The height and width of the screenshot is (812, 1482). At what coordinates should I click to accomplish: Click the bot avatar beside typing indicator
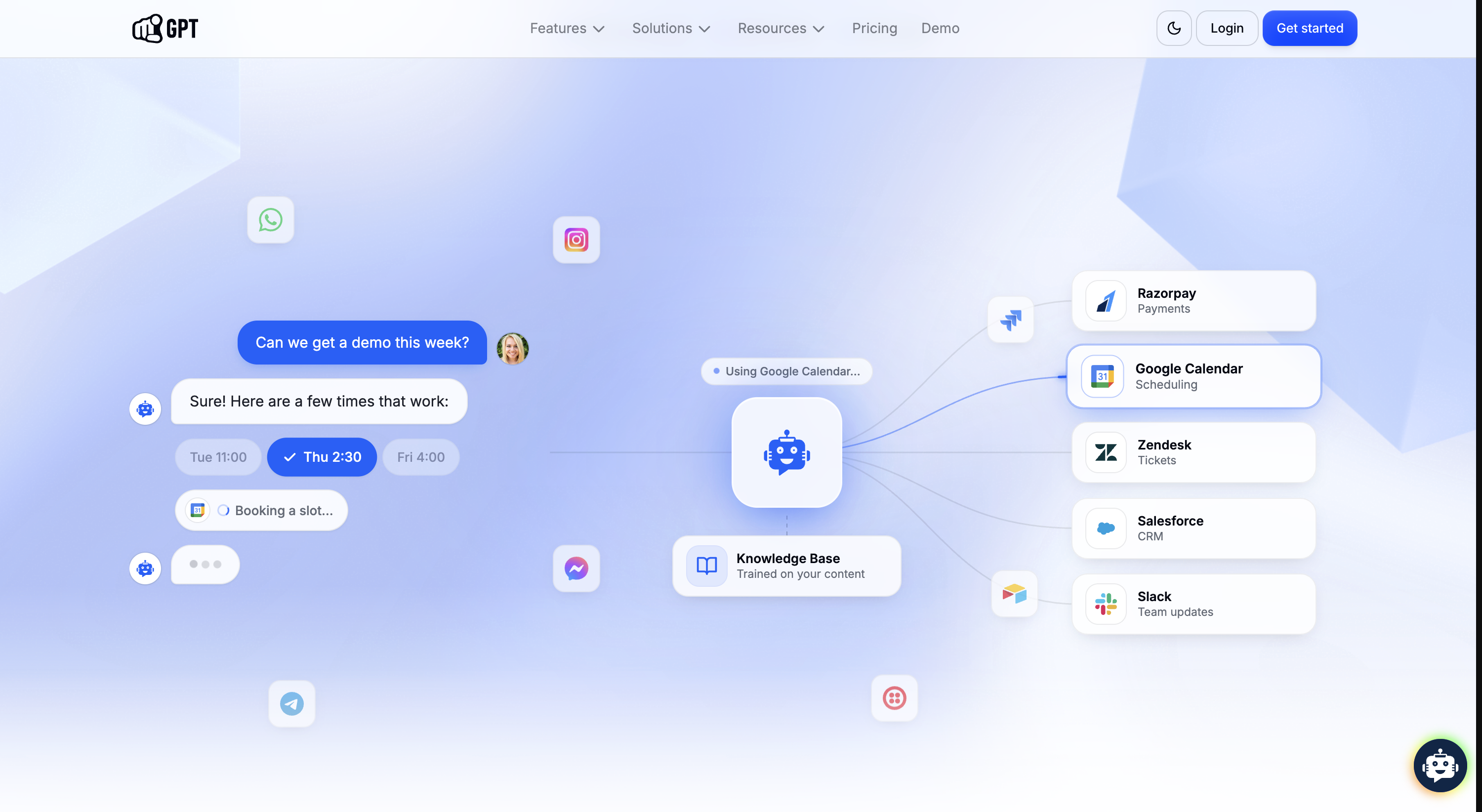pos(145,568)
